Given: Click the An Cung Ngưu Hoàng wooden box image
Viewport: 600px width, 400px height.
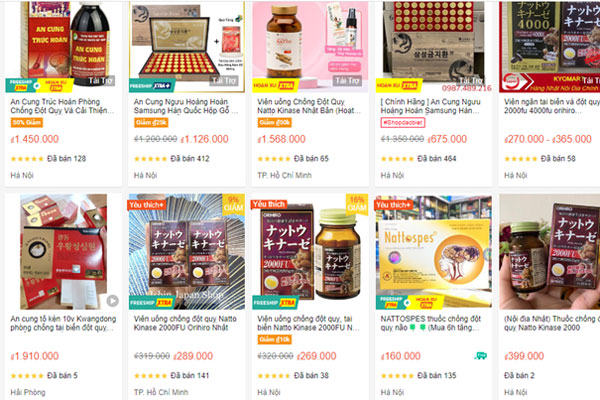Looking at the screenshot, I should (x=187, y=47).
